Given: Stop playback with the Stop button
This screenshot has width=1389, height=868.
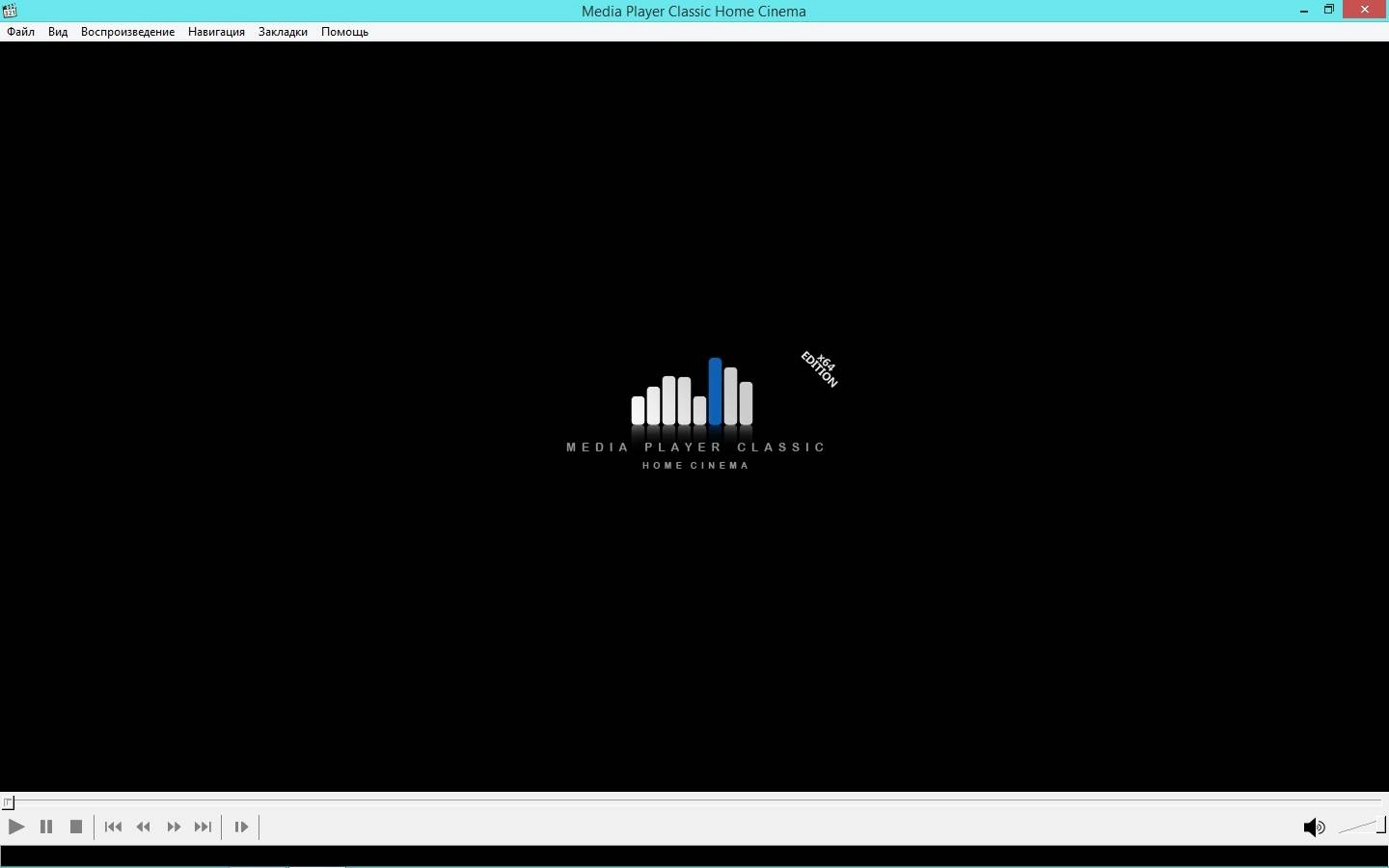Looking at the screenshot, I should 76,827.
